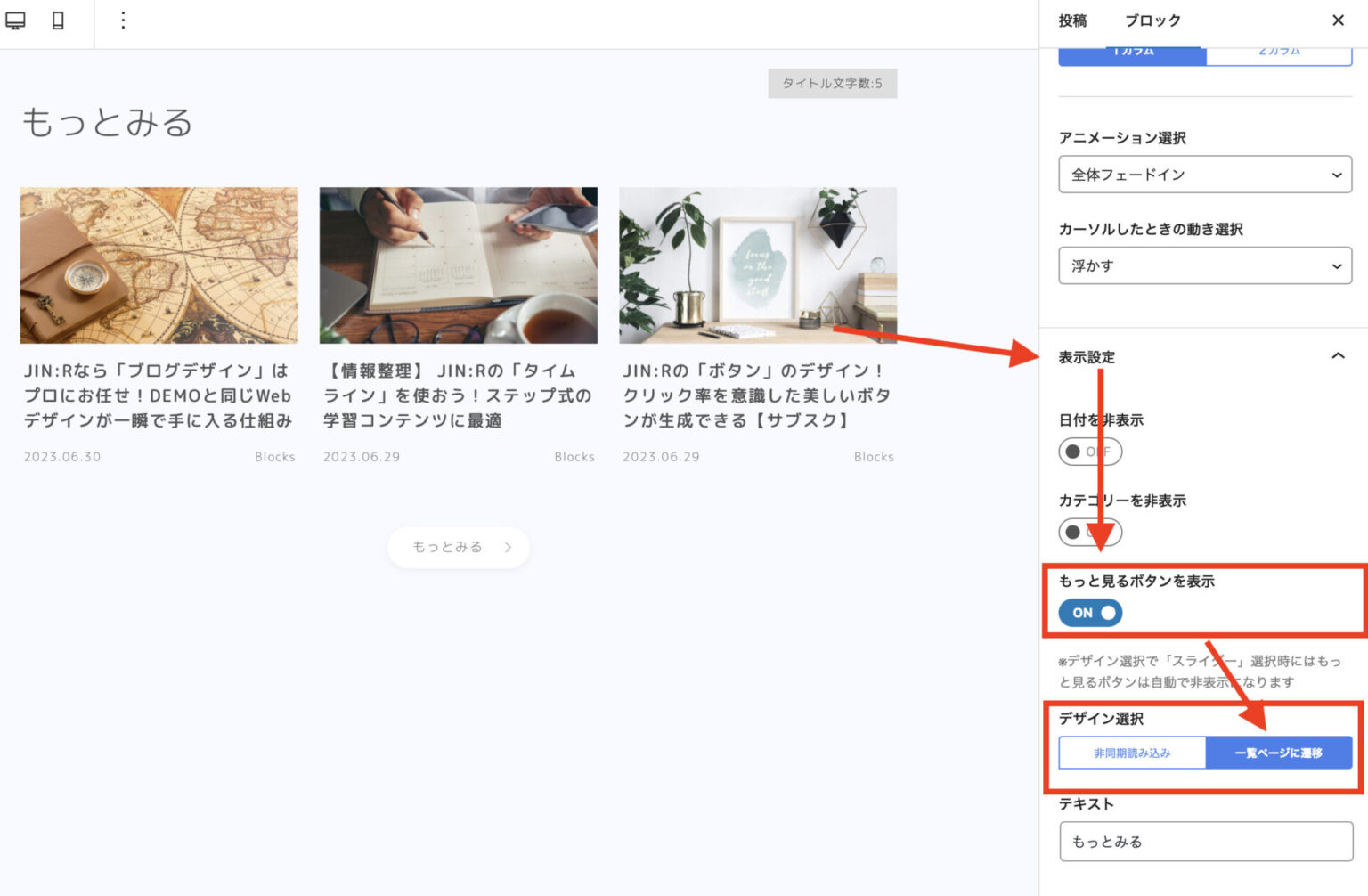Switch to the 投稿 tab
1368x896 pixels.
(1073, 20)
